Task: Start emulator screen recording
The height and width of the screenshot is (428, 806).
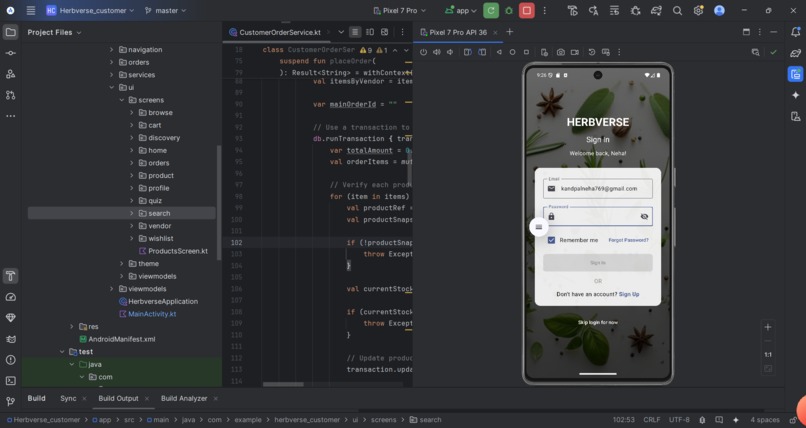Action: tap(575, 52)
